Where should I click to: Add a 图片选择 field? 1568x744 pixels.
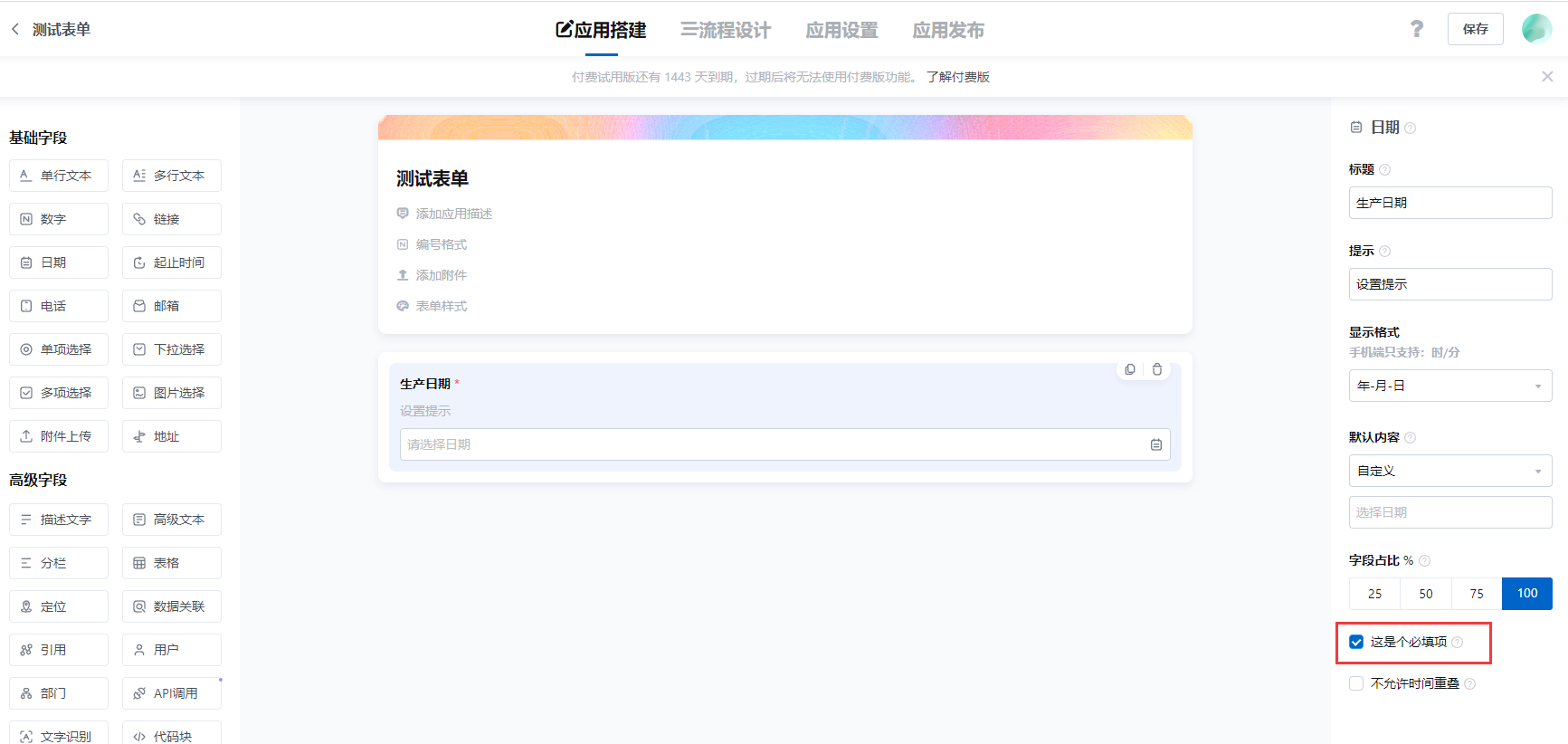tap(172, 393)
